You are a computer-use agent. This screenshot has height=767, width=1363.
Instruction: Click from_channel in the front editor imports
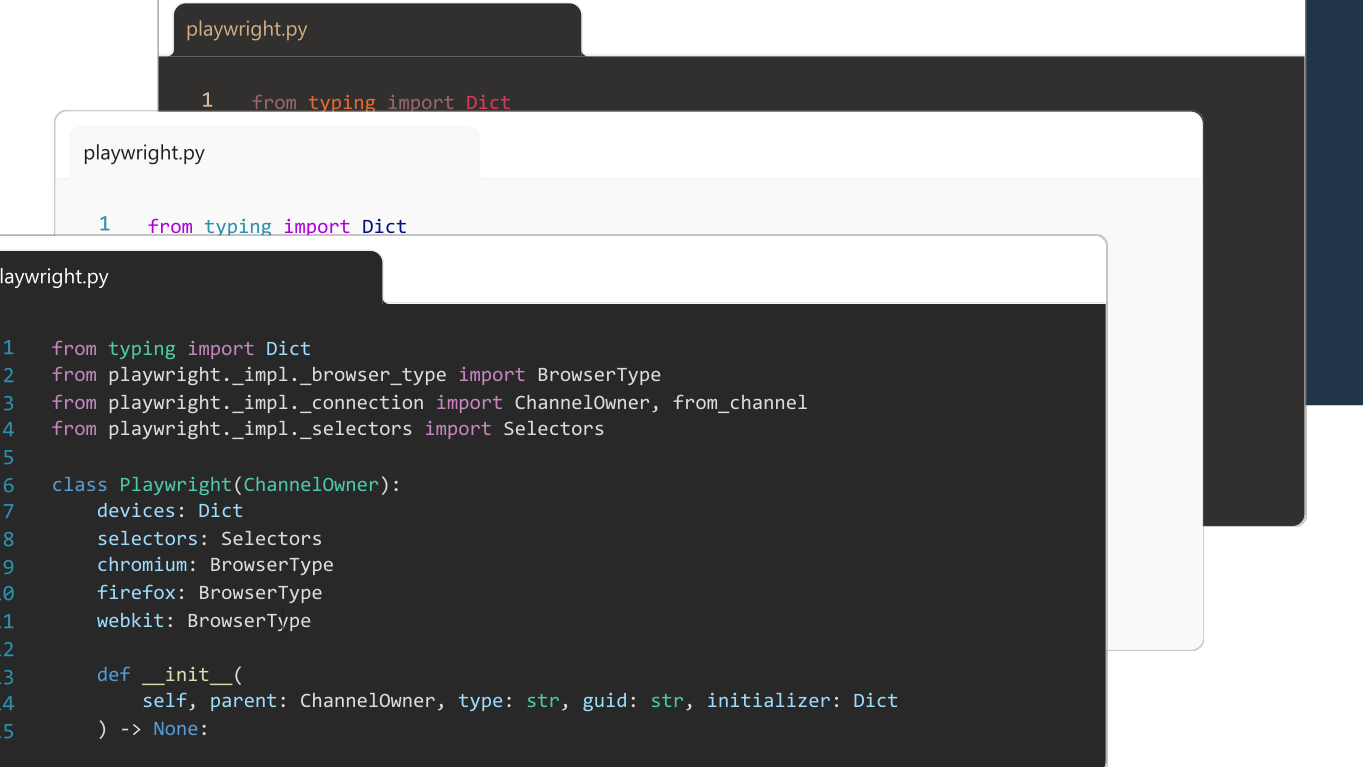click(x=740, y=403)
